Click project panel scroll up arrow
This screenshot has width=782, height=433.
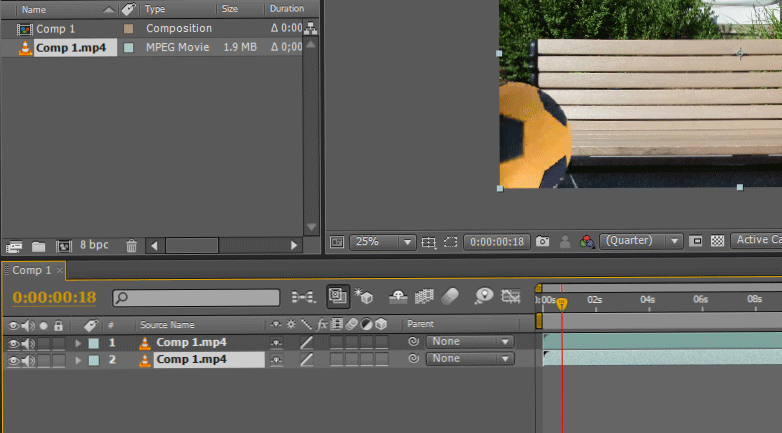pos(311,44)
